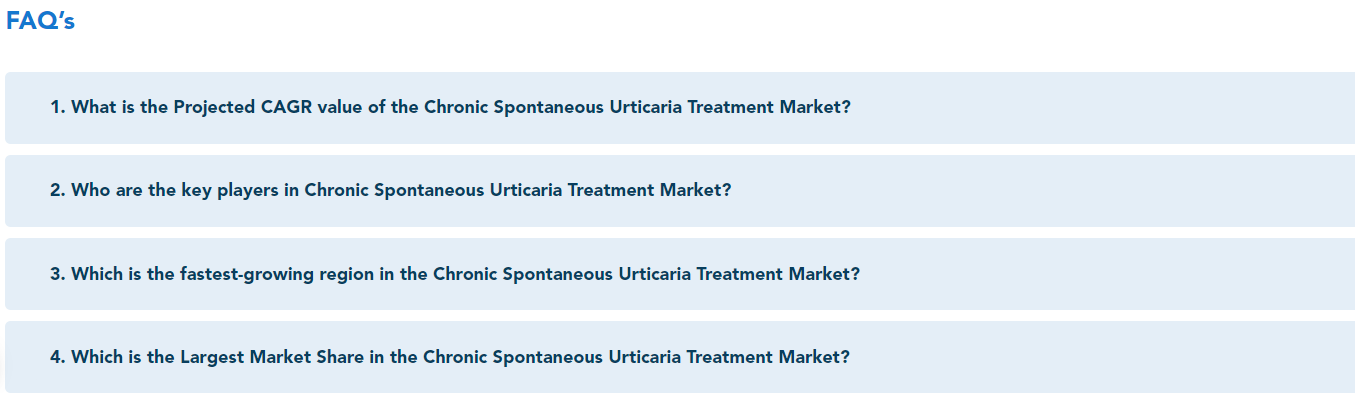Select the last accordion row in FAQ's
Screen dimensions: 1355x393
680,356
